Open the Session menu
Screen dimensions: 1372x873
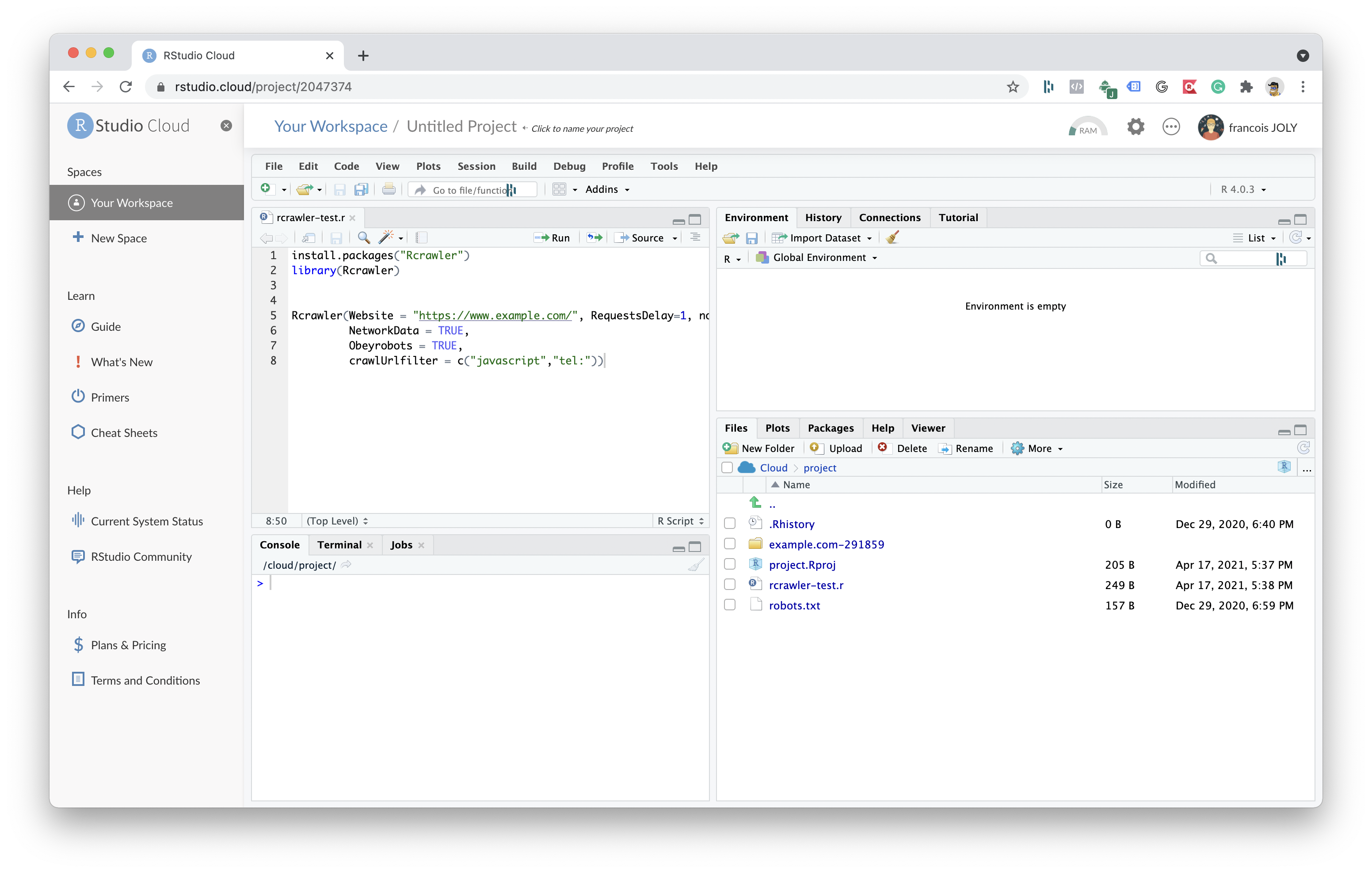click(x=476, y=166)
